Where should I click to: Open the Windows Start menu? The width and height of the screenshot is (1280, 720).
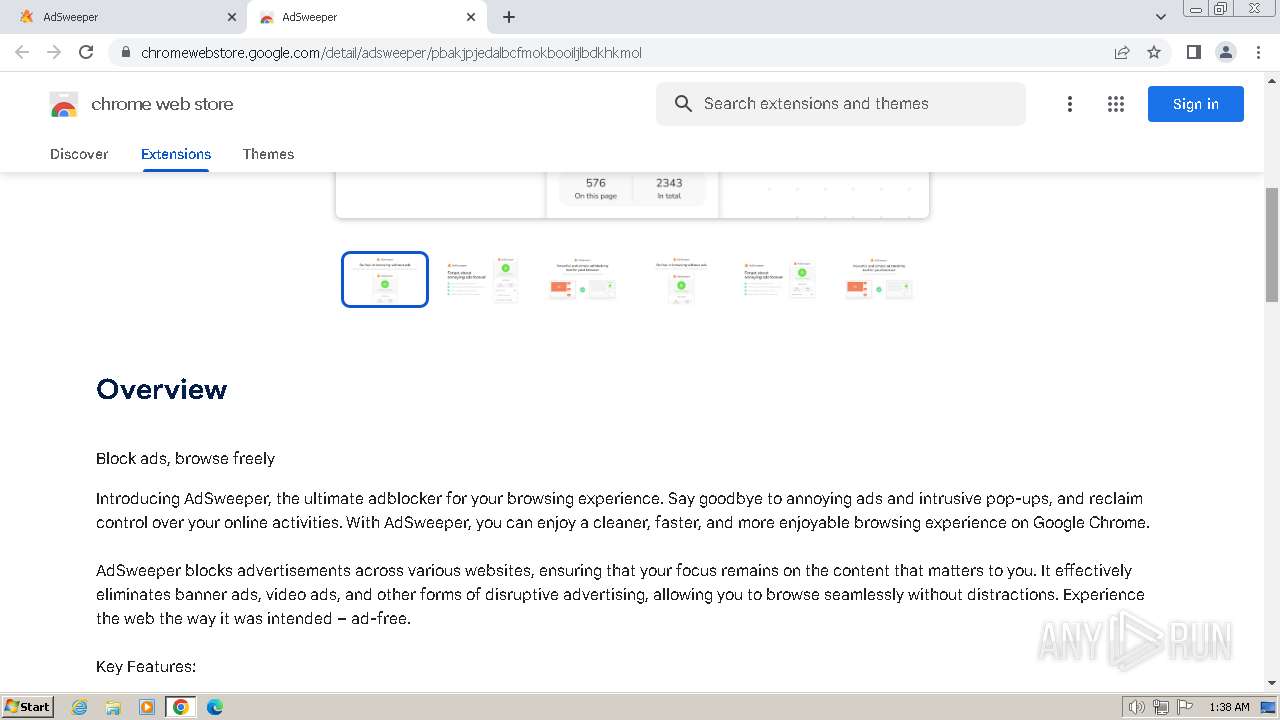point(27,706)
